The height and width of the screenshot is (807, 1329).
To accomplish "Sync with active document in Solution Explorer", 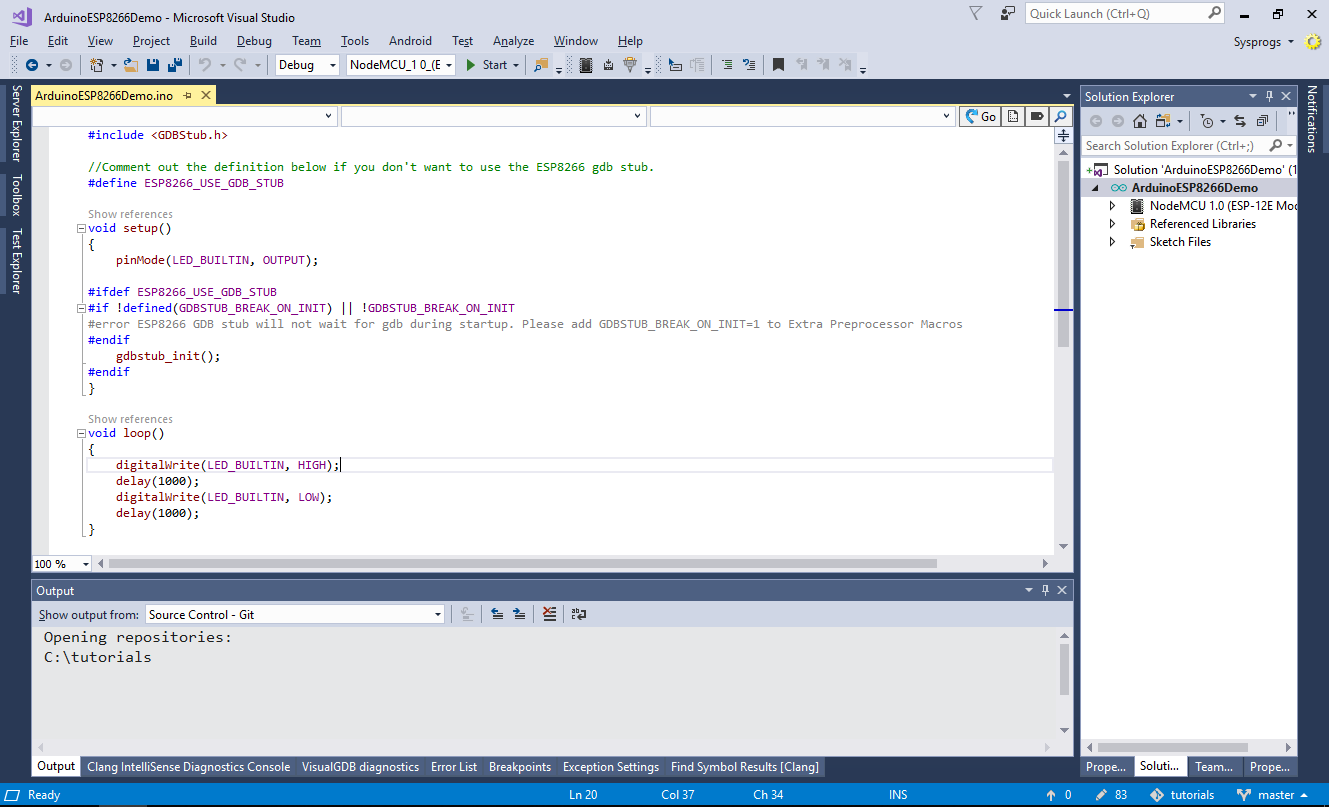I will pos(1240,121).
